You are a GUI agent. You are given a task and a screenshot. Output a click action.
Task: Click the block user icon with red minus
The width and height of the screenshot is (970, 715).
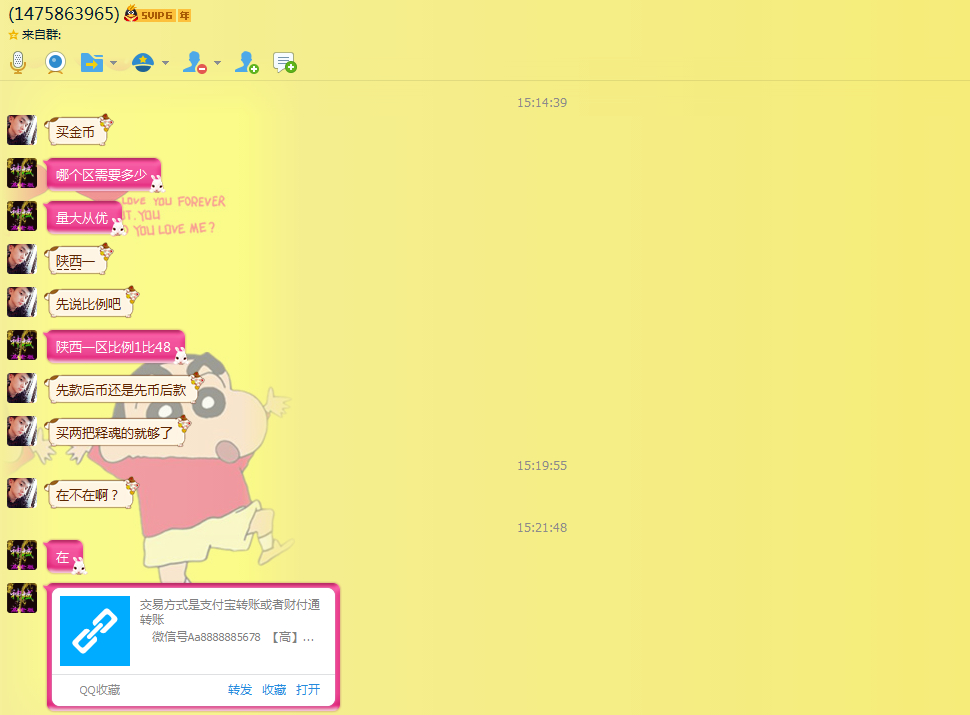[195, 62]
